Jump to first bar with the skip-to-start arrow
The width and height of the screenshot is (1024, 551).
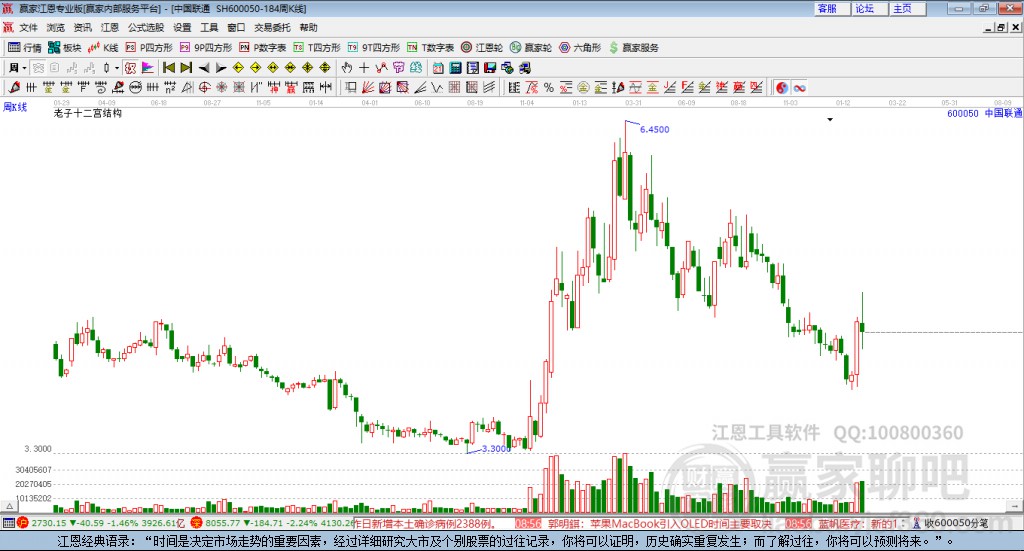tap(168, 68)
